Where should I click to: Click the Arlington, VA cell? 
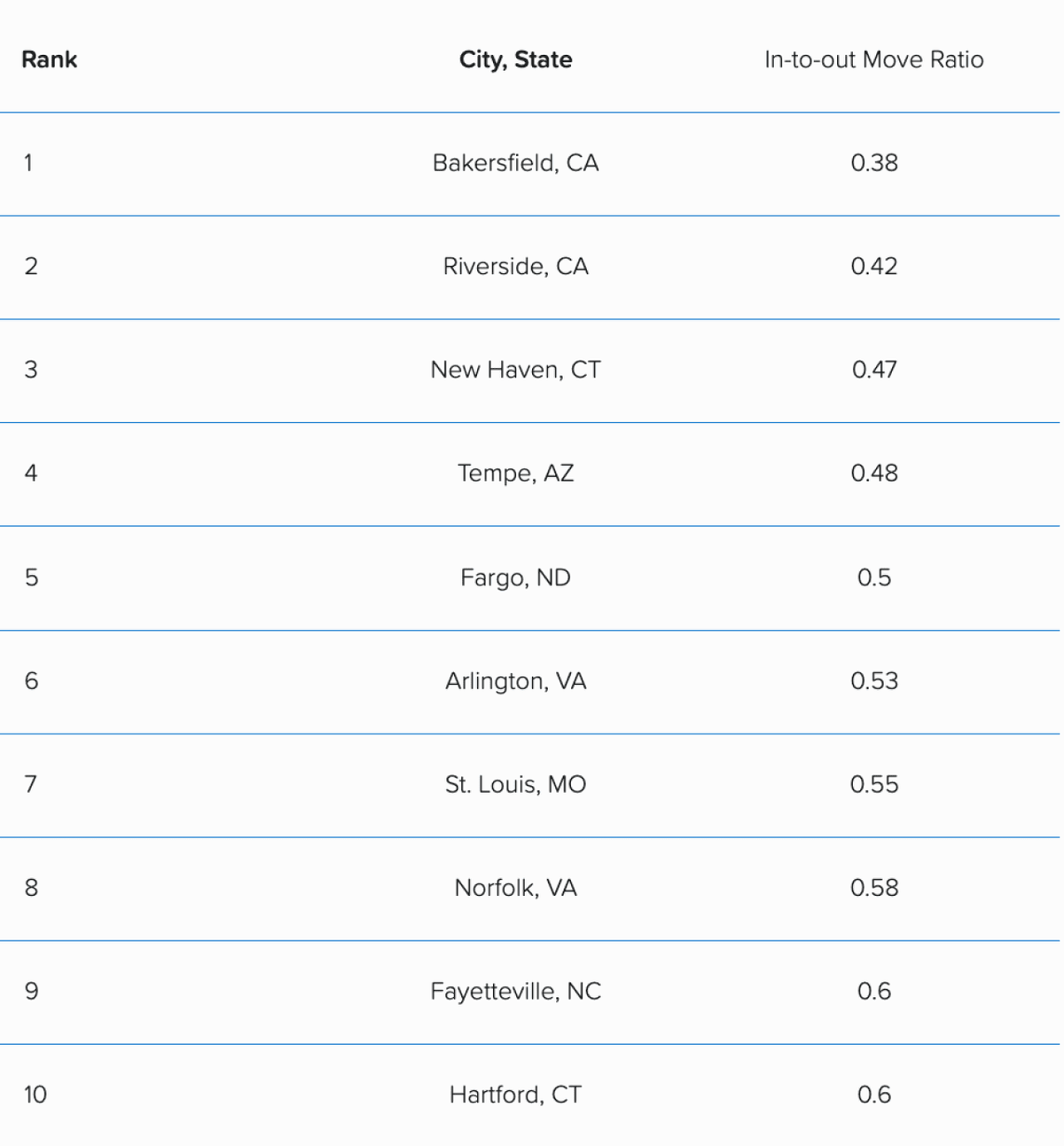click(x=515, y=681)
